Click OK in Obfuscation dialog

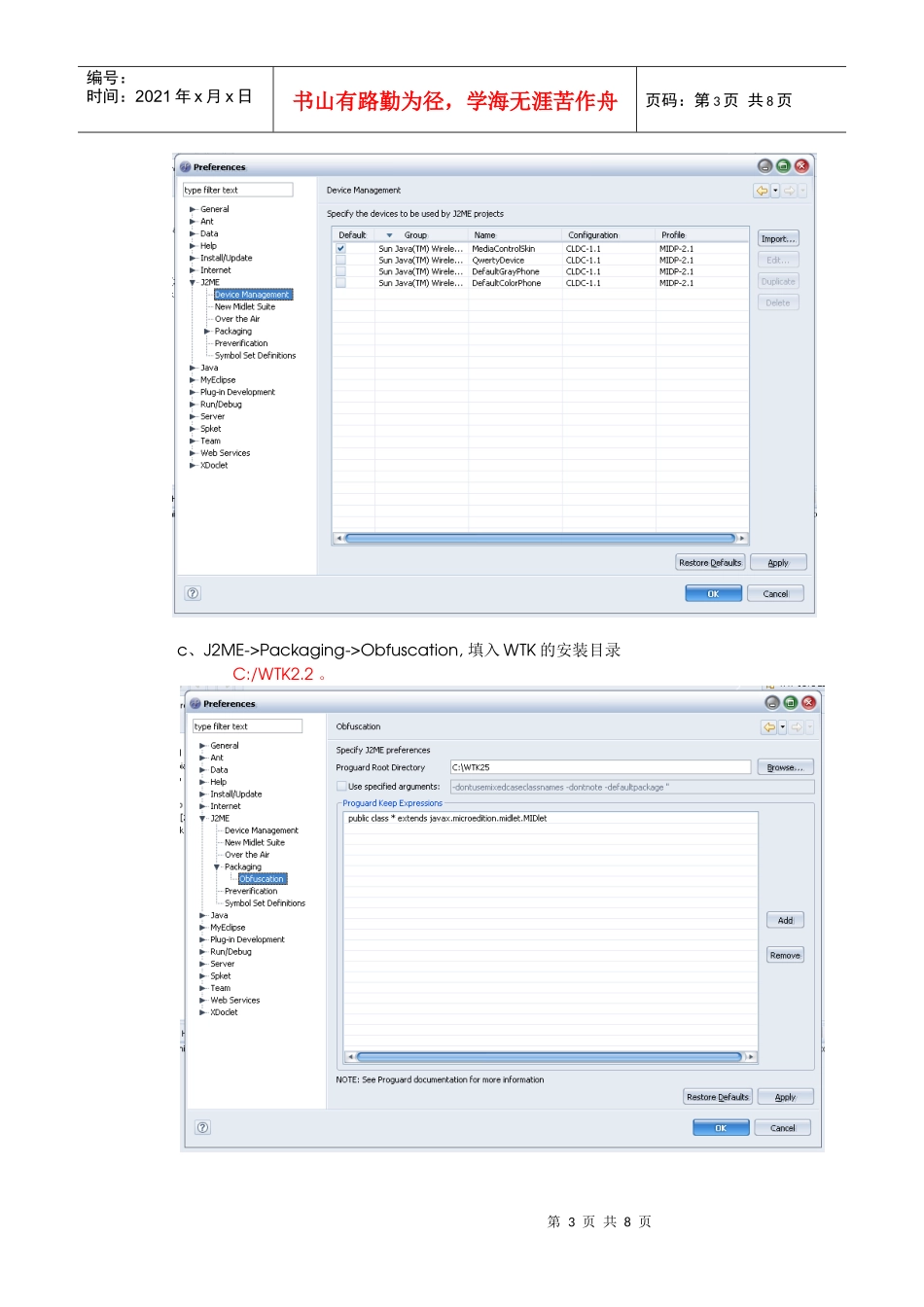(721, 1129)
